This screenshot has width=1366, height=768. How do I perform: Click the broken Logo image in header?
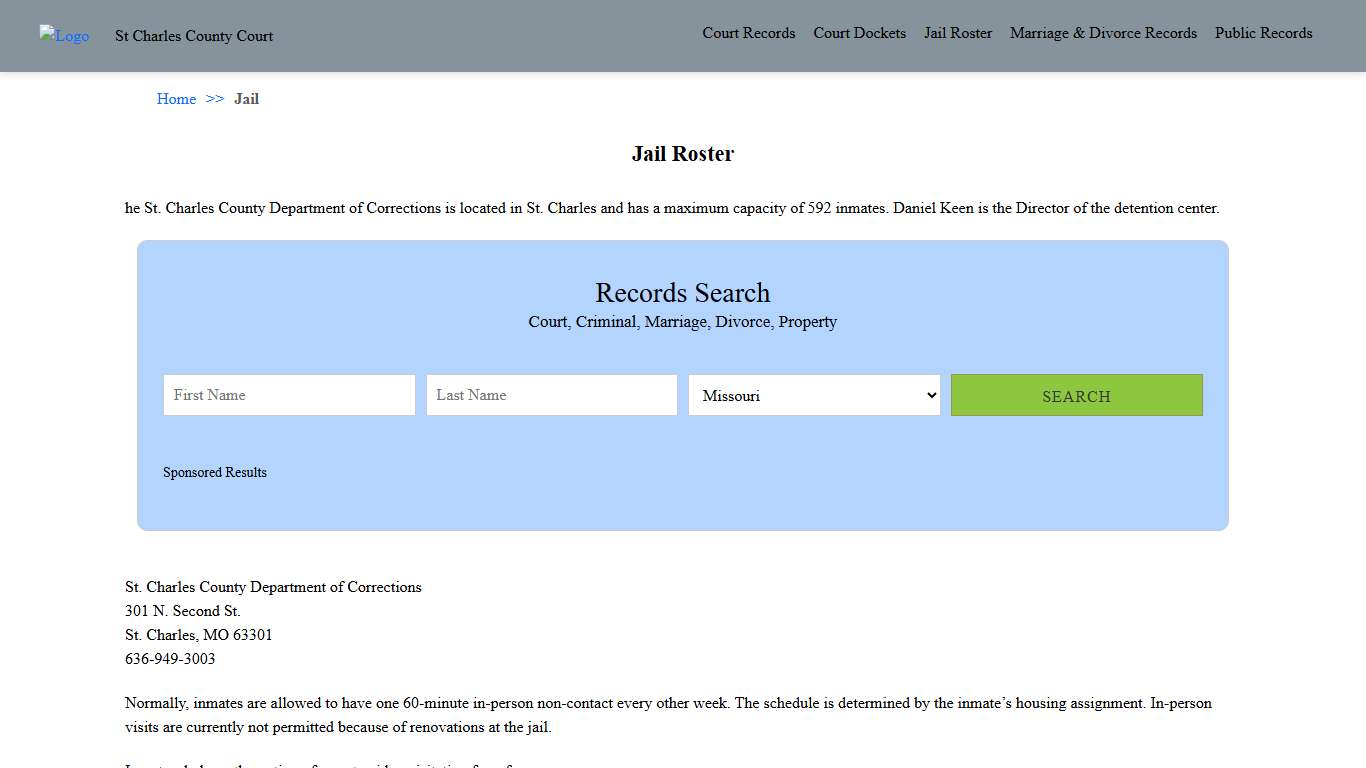click(x=64, y=36)
